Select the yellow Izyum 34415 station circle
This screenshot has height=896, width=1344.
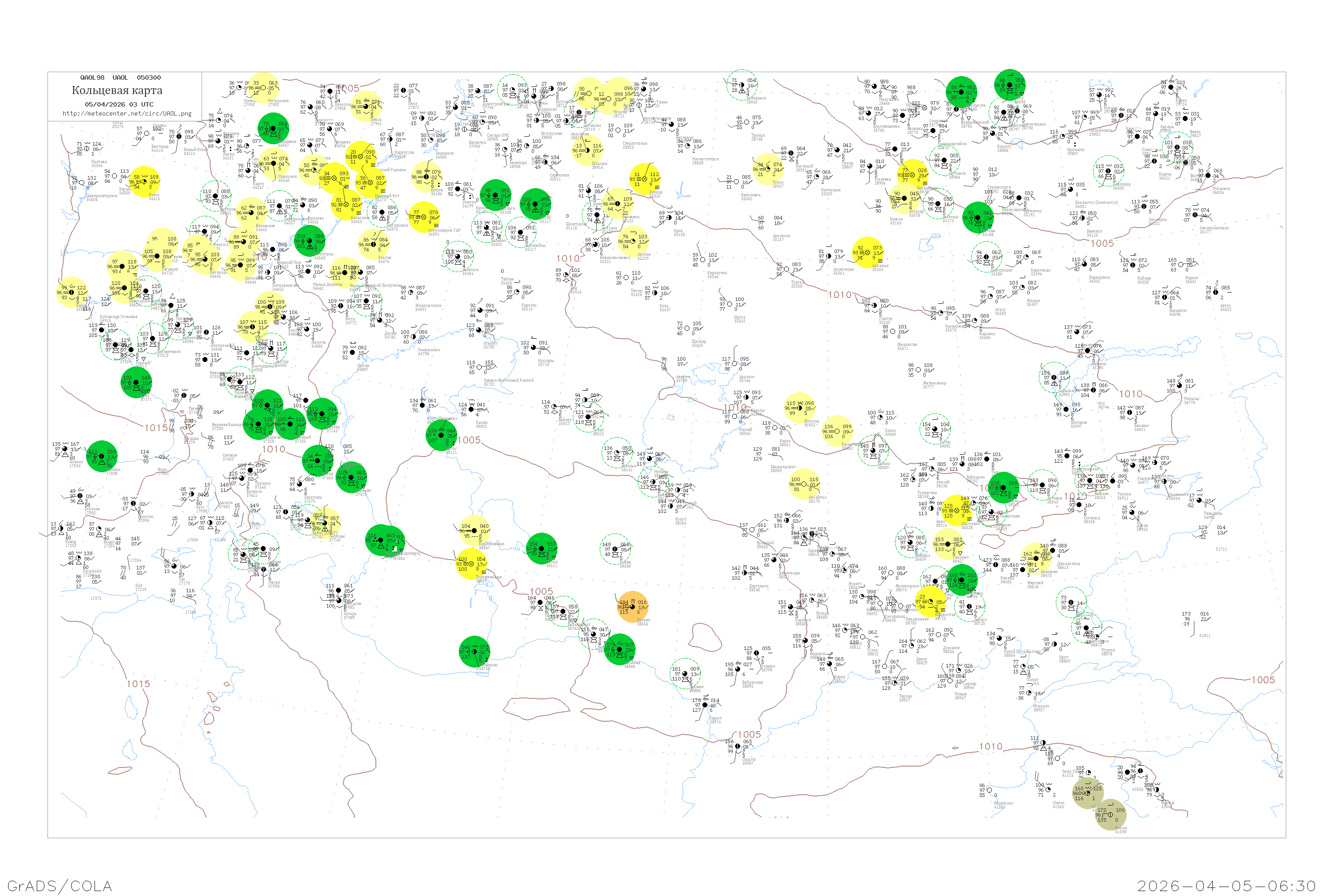144,182
